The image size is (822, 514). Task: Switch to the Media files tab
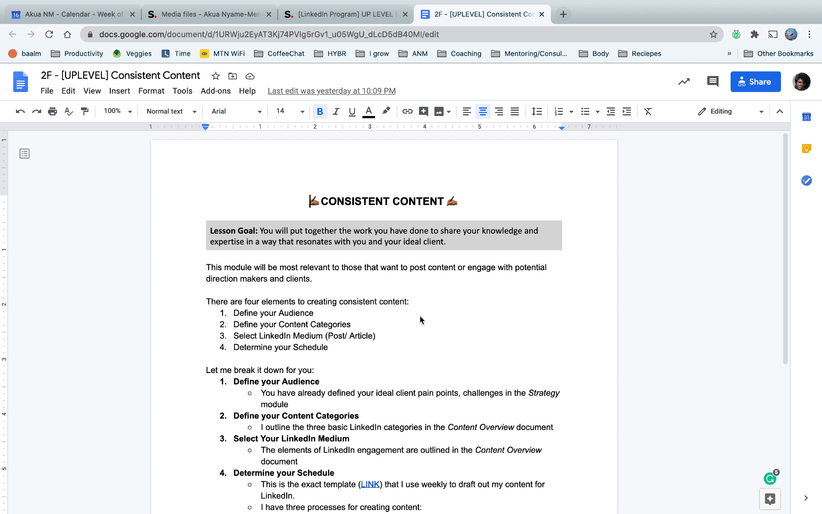click(209, 14)
